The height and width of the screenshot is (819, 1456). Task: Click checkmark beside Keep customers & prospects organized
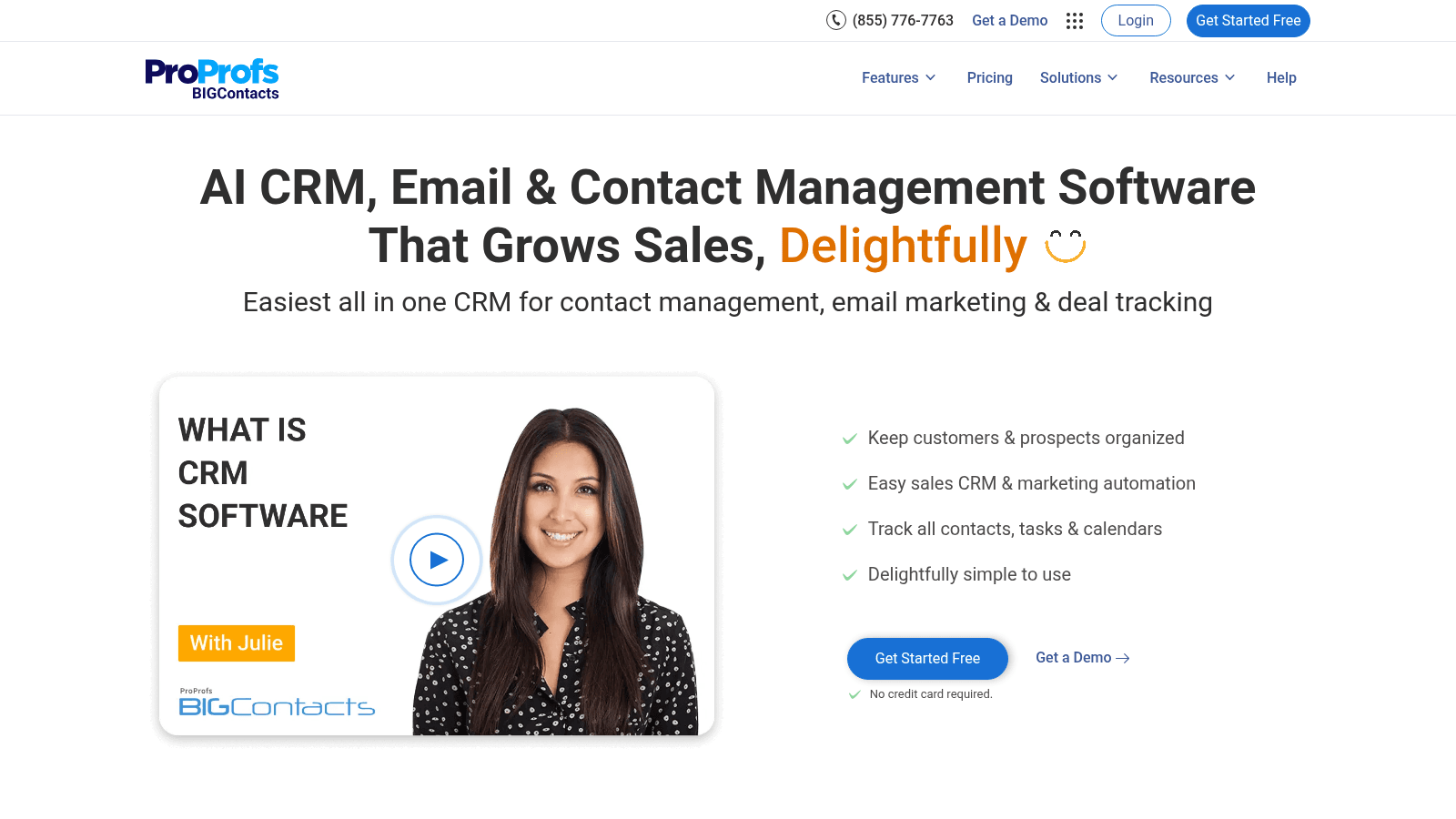tap(850, 439)
